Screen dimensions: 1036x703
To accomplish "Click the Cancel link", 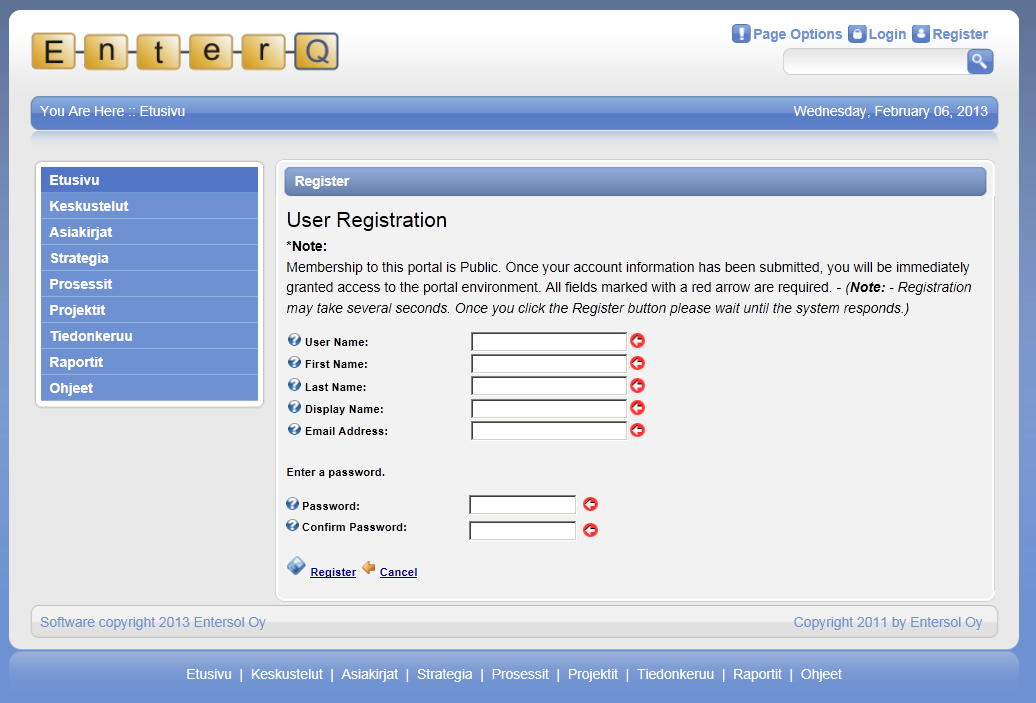I will [398, 572].
